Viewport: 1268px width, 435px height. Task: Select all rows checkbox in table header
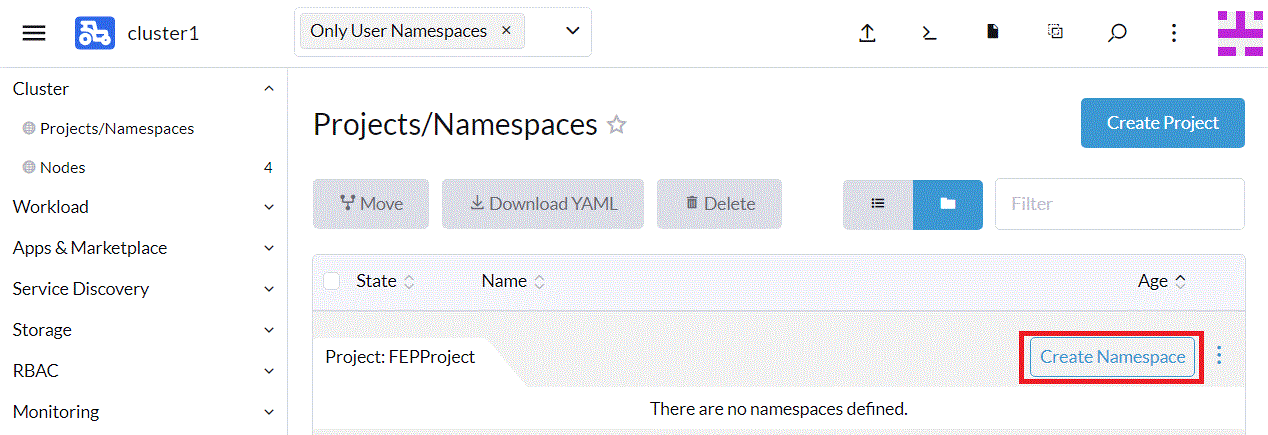pos(332,281)
